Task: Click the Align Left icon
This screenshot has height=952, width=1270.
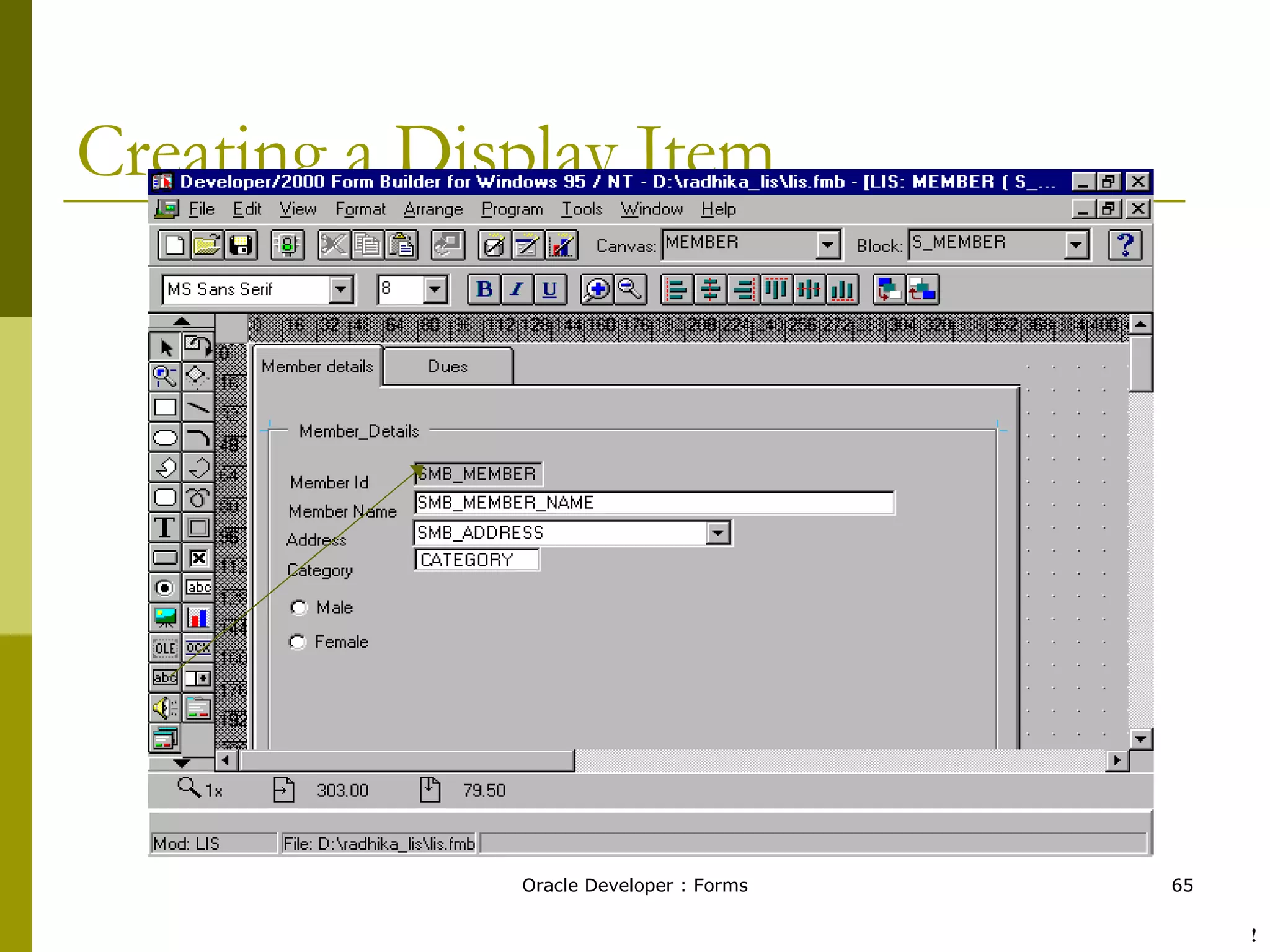Action: (677, 289)
